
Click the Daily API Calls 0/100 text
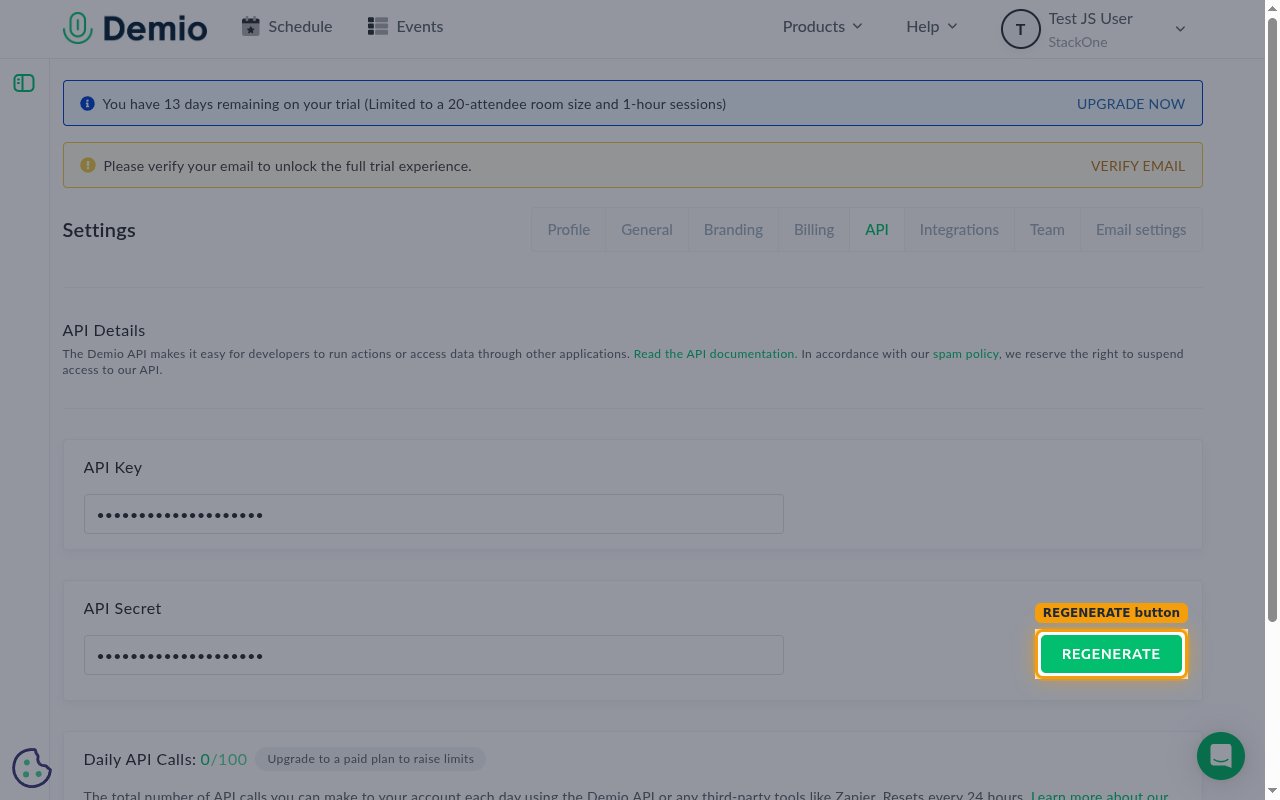click(x=165, y=759)
